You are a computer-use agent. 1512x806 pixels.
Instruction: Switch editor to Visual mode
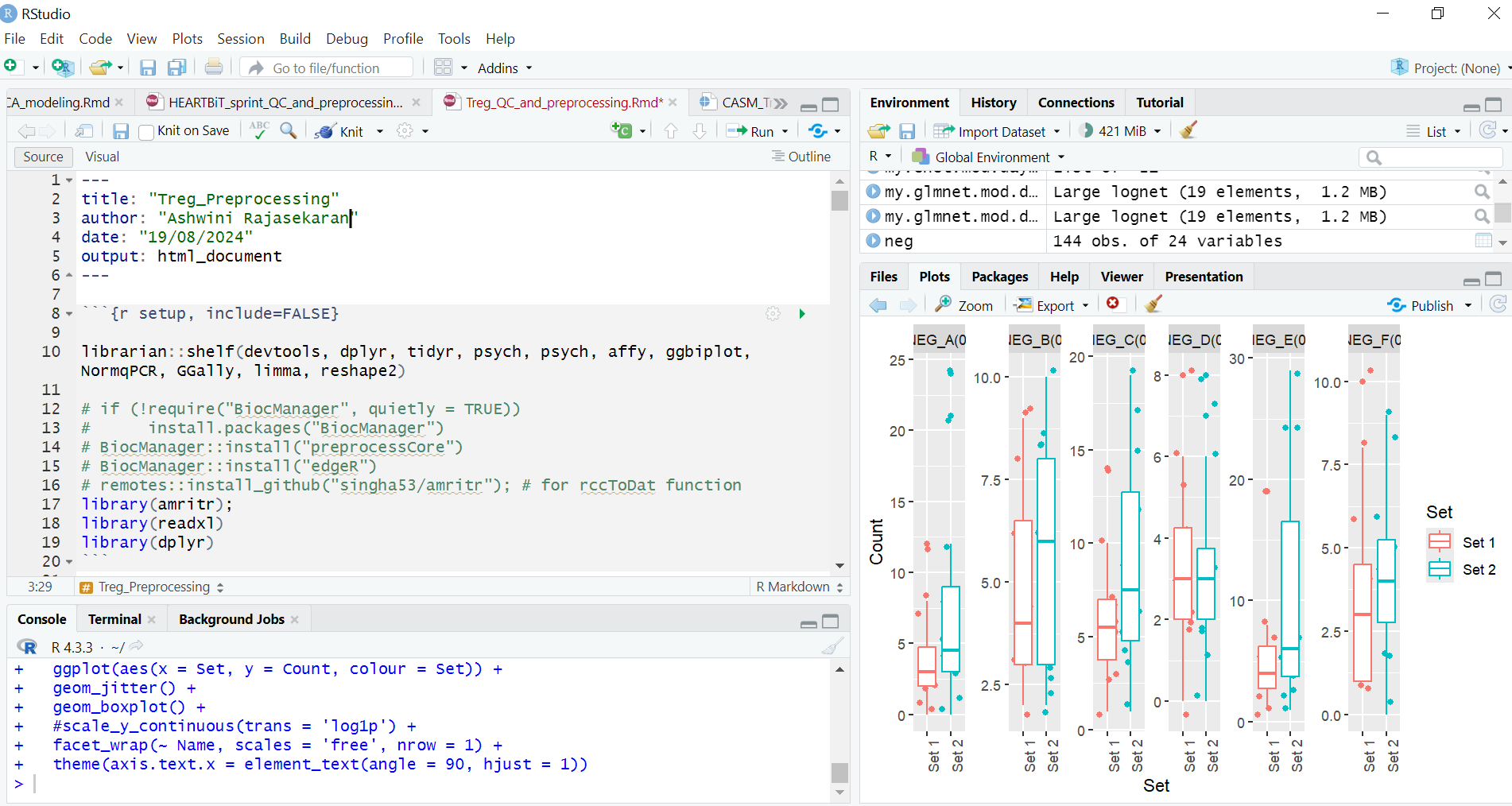pyautogui.click(x=103, y=157)
